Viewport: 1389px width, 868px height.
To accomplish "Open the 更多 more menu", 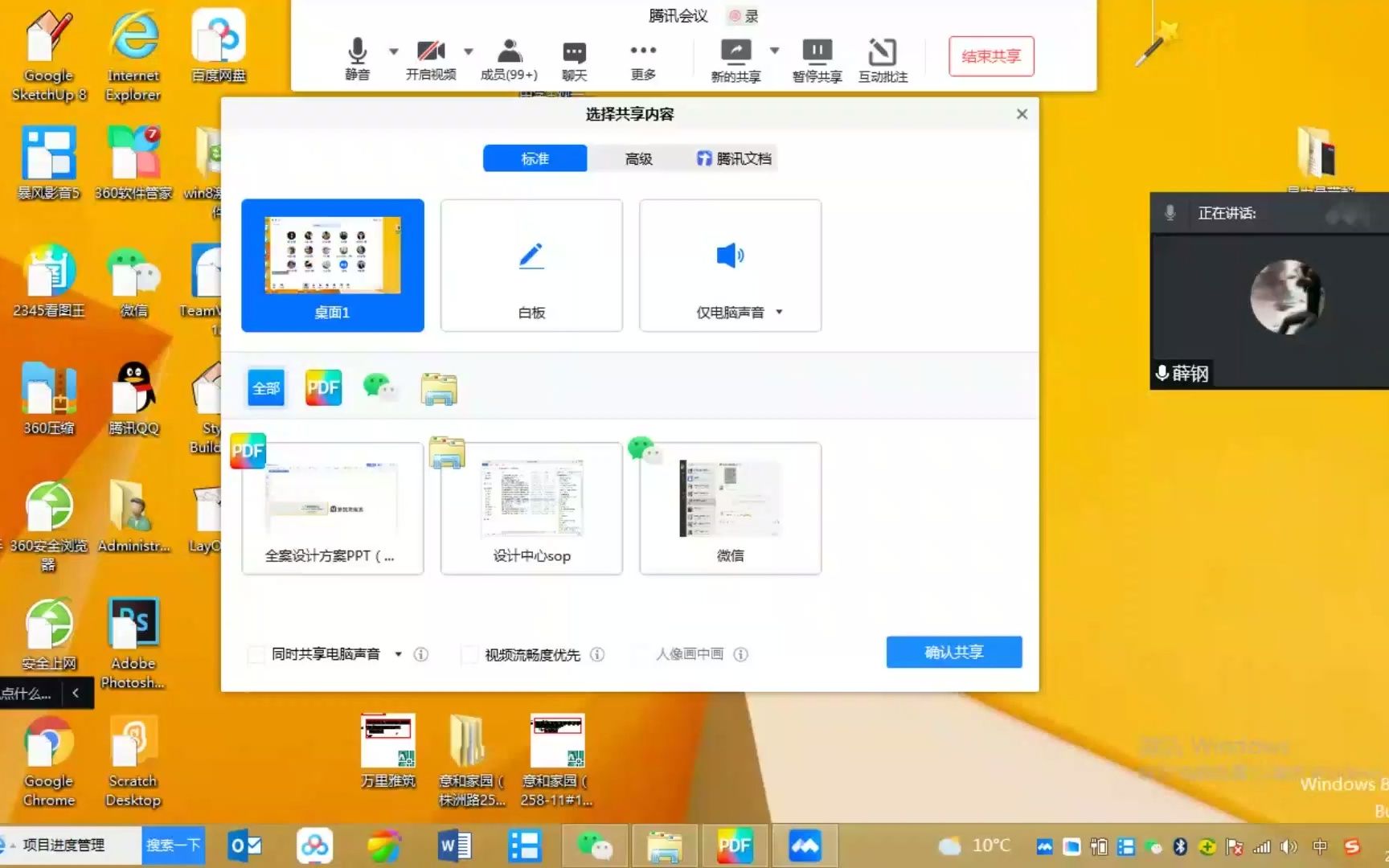I will coord(643,61).
